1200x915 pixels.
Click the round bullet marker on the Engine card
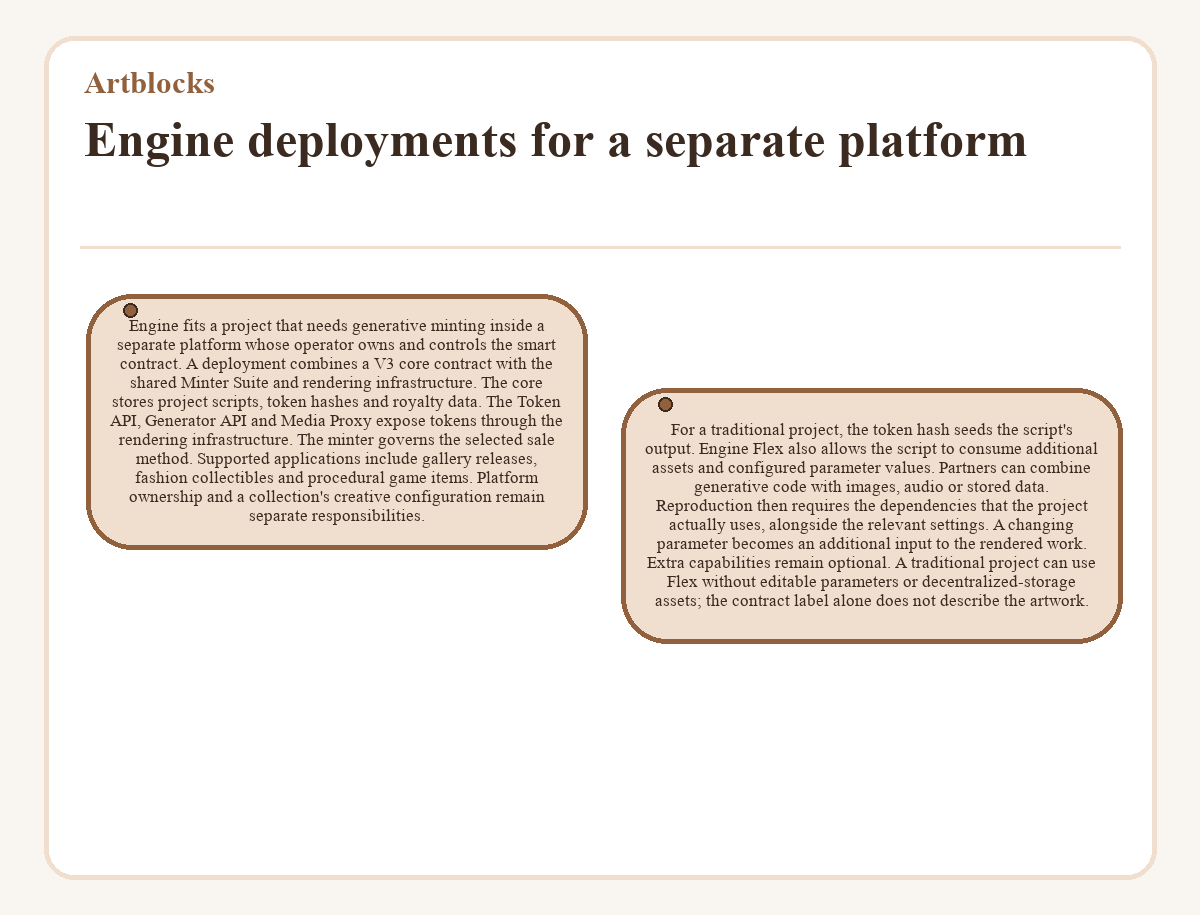130,310
